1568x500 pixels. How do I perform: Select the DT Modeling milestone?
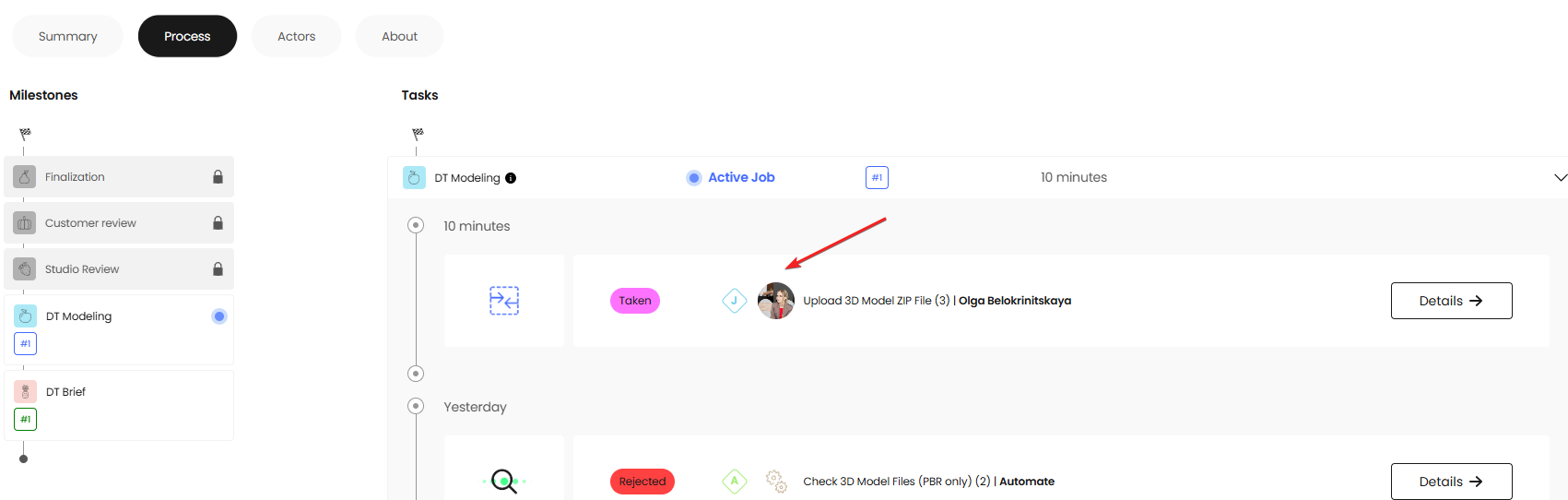coord(119,329)
